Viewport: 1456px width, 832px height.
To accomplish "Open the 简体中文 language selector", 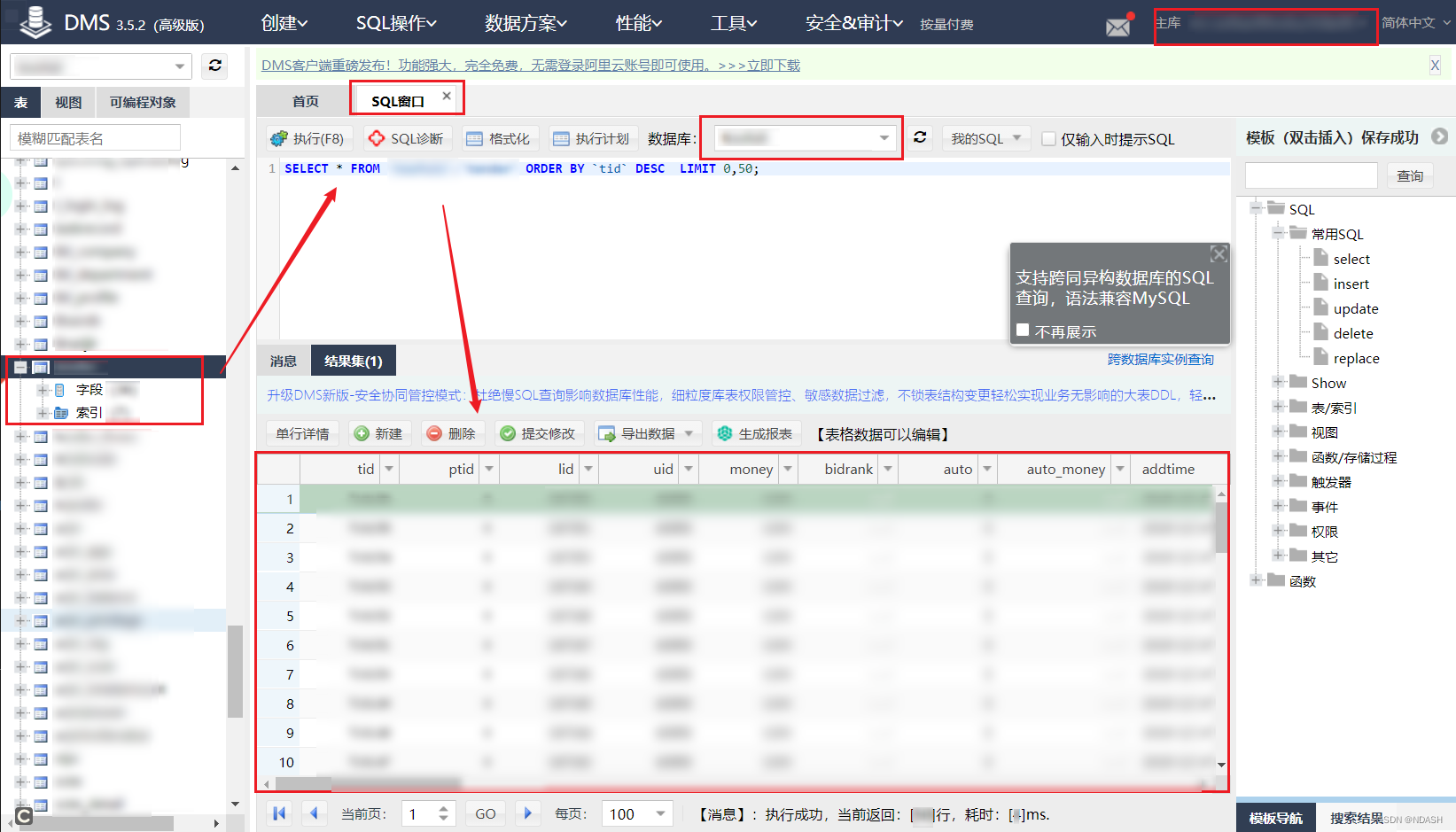I will pos(1416,23).
